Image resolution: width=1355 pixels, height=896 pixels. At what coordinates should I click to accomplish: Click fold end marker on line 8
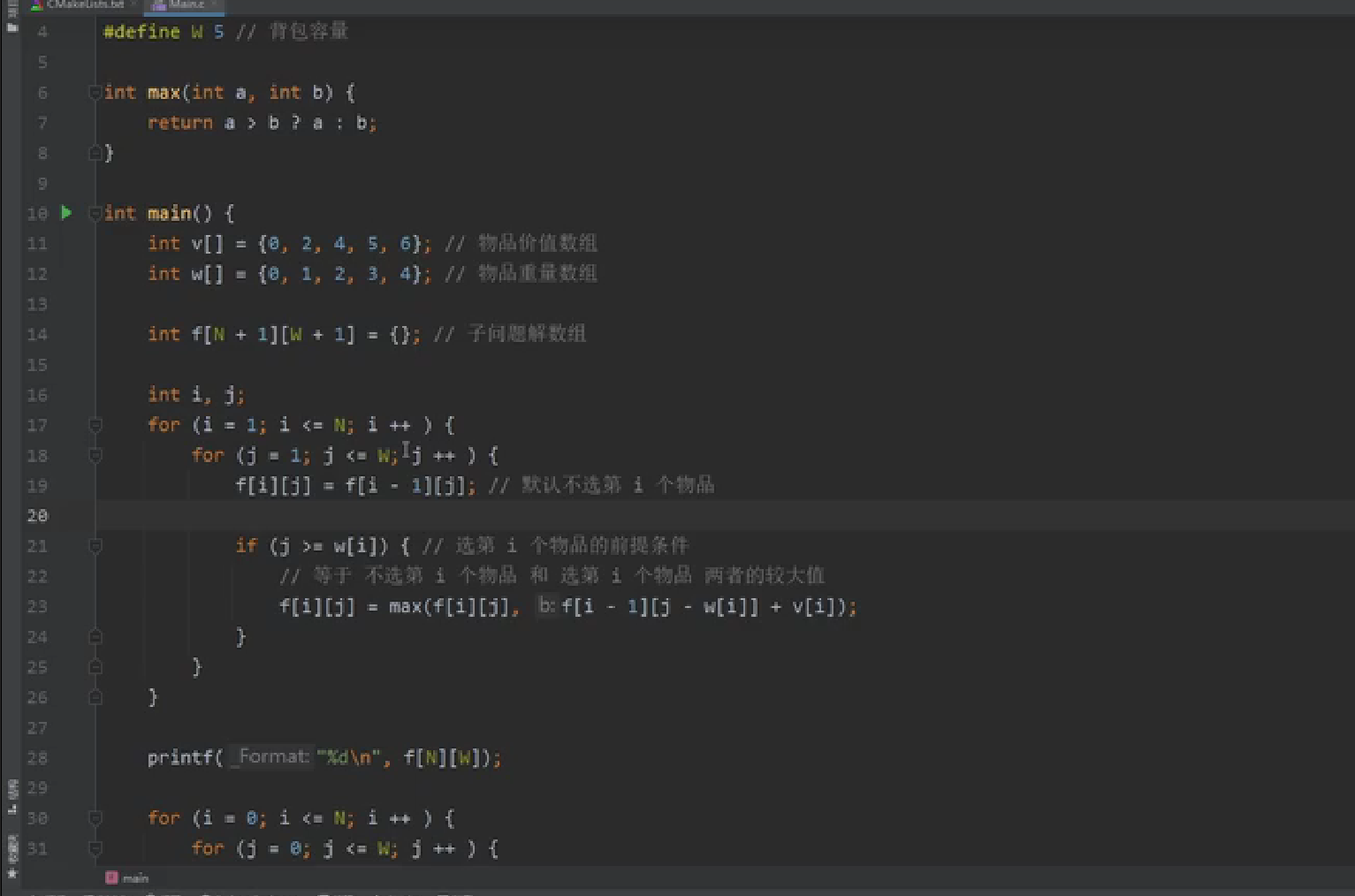point(95,153)
